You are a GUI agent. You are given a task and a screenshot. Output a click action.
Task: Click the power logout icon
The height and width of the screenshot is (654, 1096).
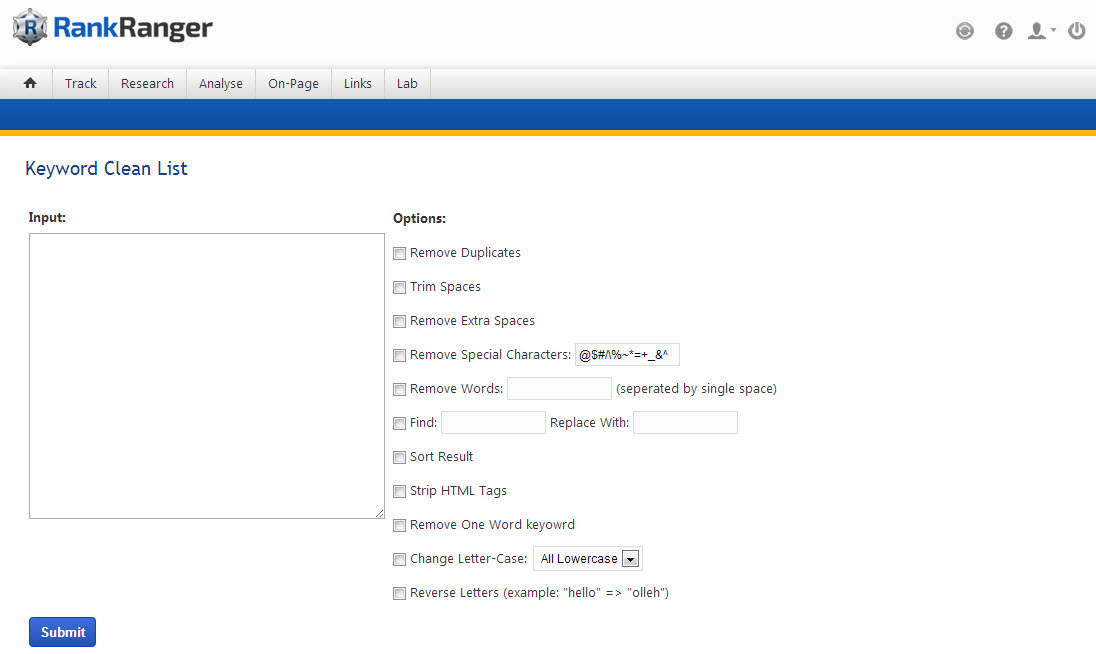click(x=1076, y=31)
